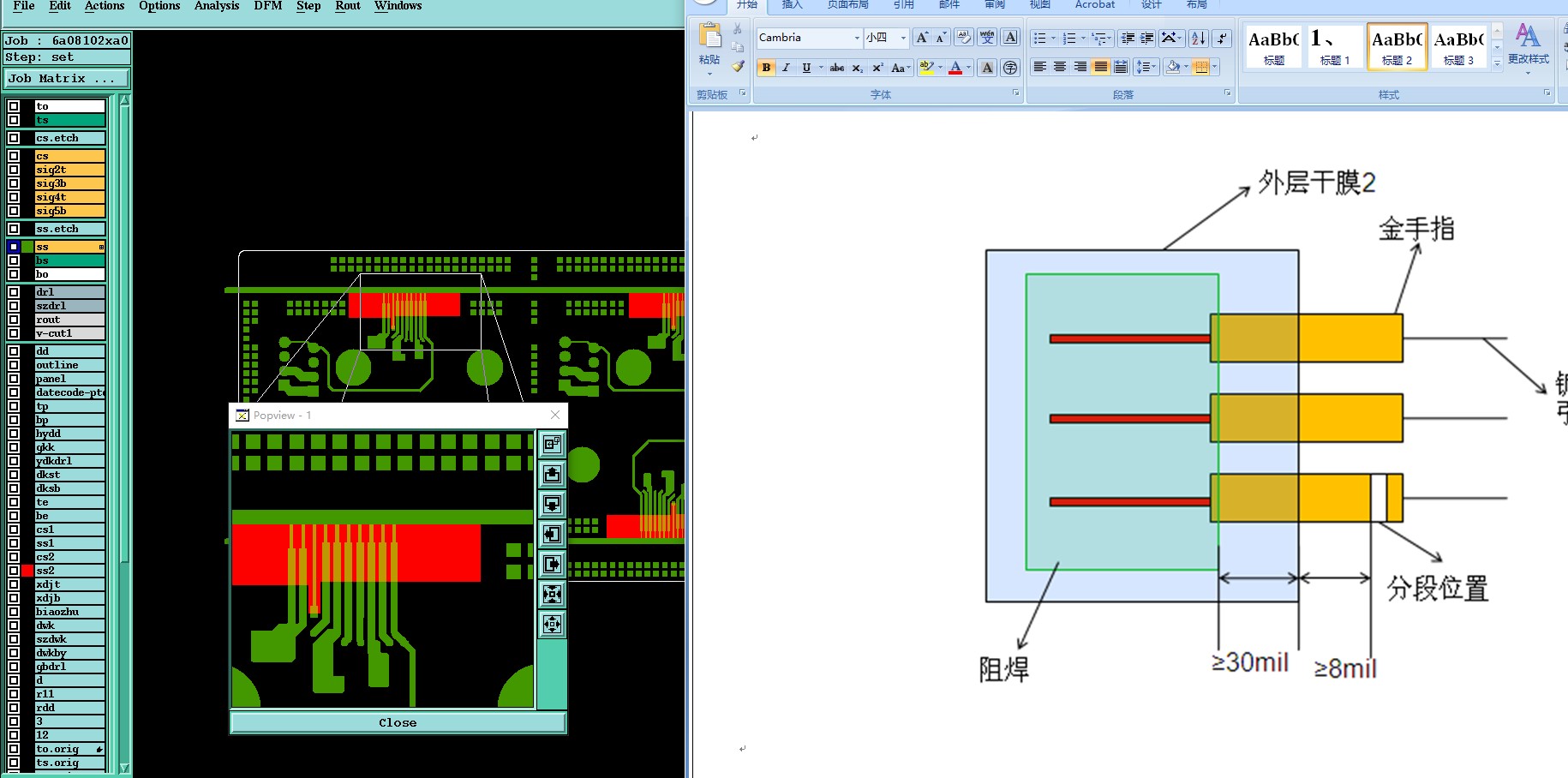Open the font size dropdown showing 小四
The image size is (1568, 778).
coord(903,38)
